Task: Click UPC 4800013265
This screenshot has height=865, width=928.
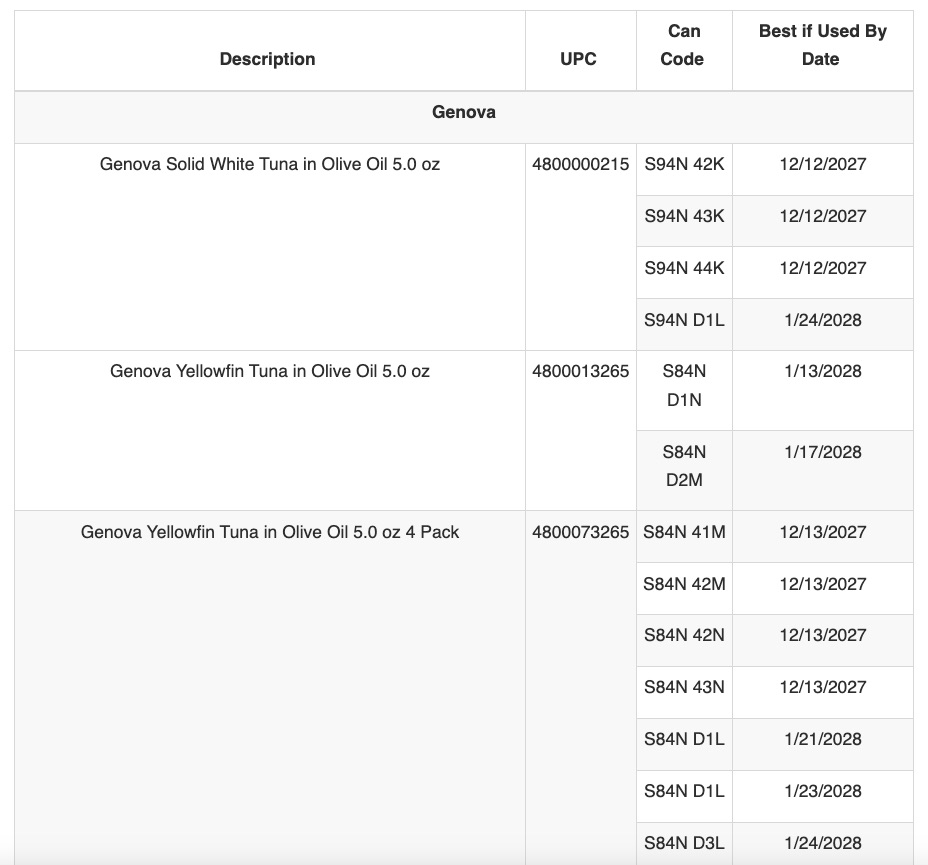Action: point(580,371)
